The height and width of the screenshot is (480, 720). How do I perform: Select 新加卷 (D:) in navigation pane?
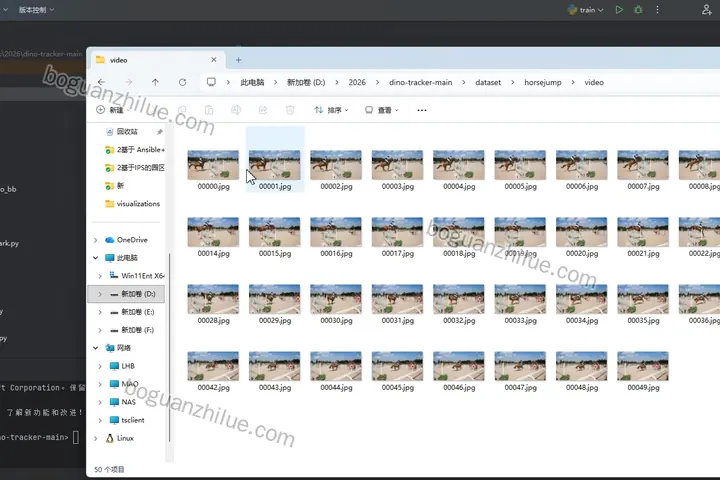pos(126,294)
